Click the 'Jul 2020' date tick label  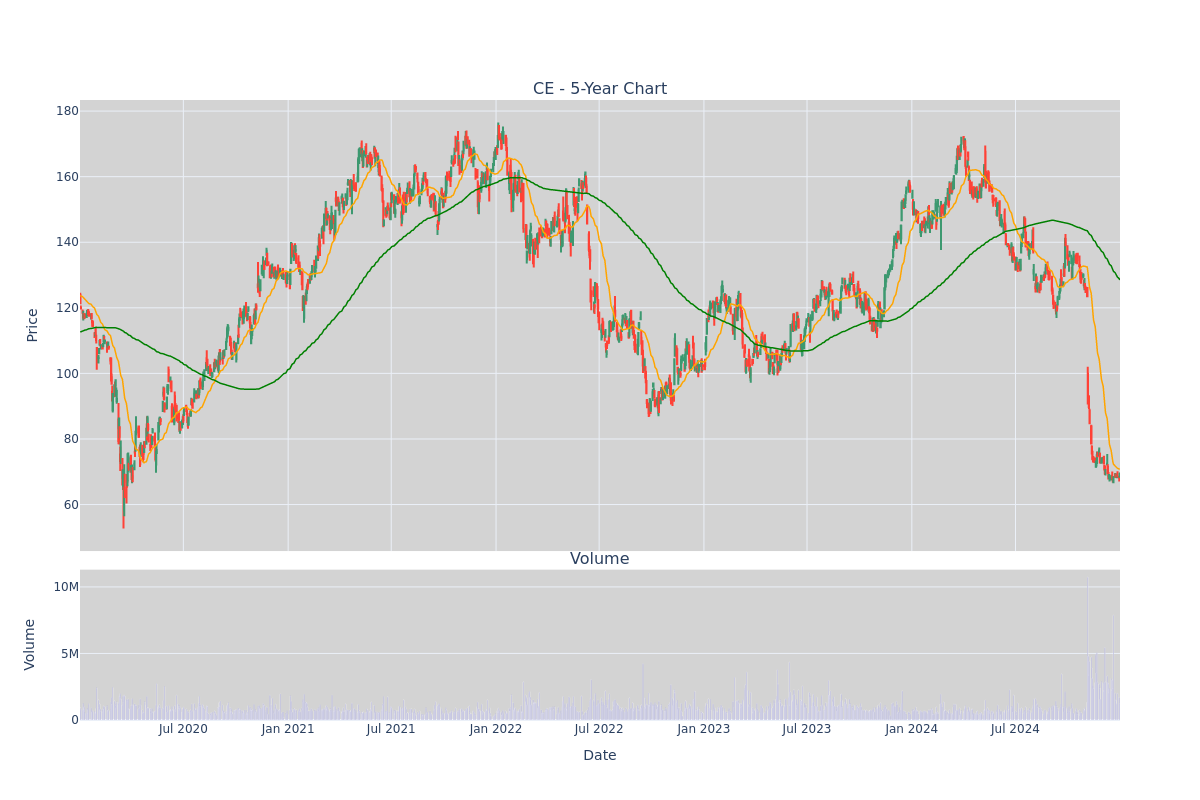point(183,729)
